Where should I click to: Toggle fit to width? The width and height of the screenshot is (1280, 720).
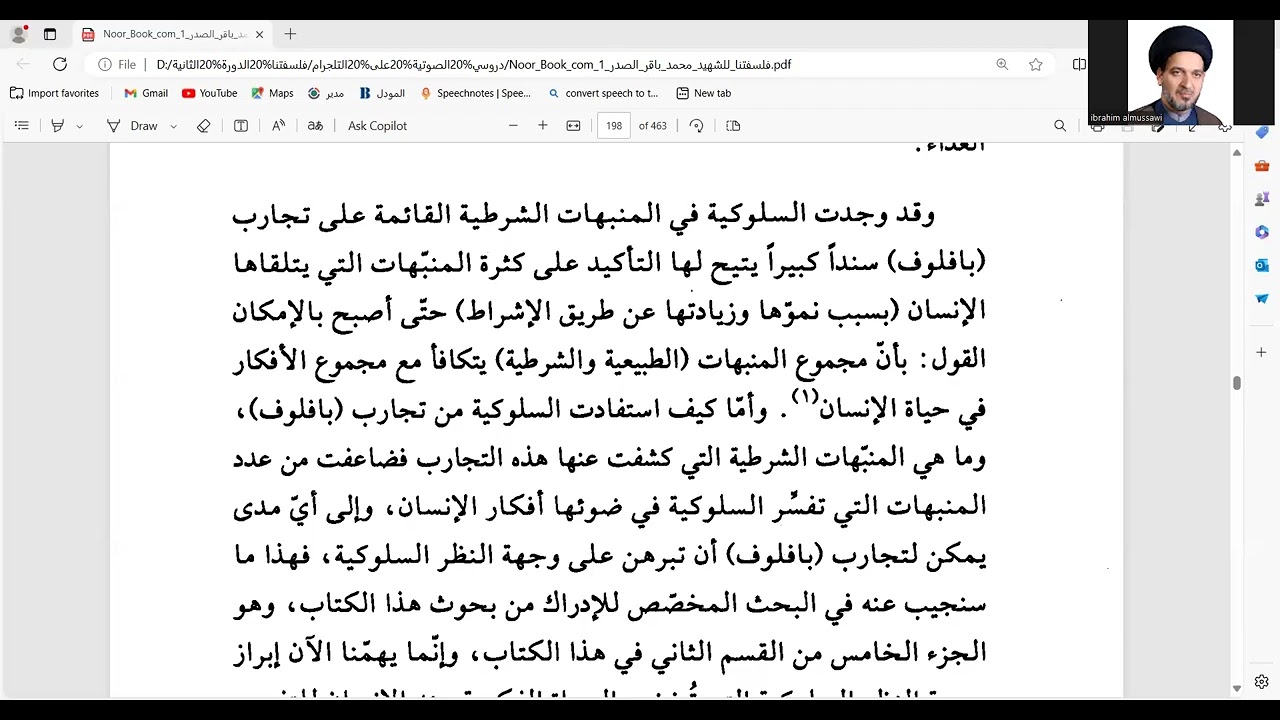pos(573,126)
